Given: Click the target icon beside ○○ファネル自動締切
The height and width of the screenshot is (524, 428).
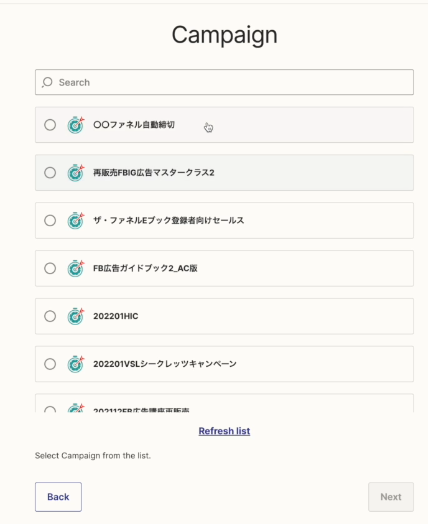Looking at the screenshot, I should point(76,125).
